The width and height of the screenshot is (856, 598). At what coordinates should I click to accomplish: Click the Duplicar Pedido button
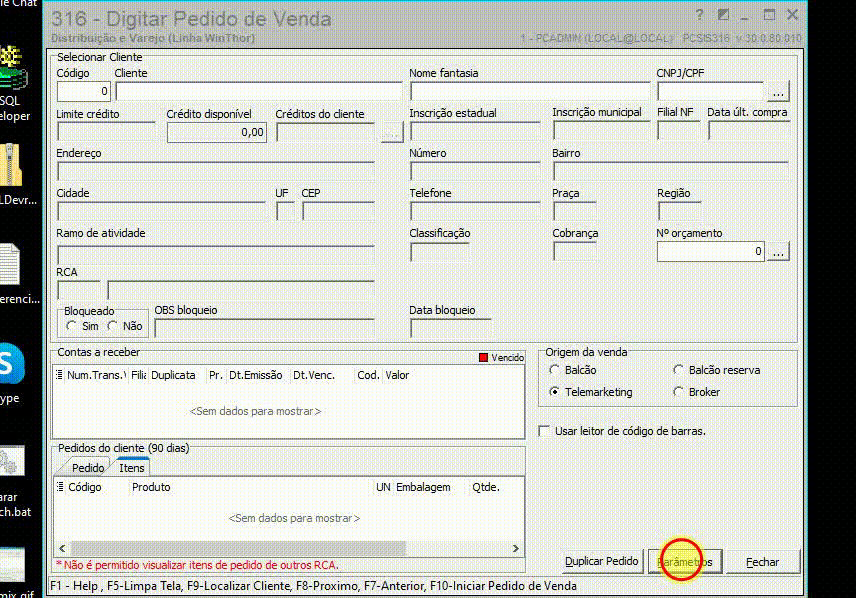point(601,561)
